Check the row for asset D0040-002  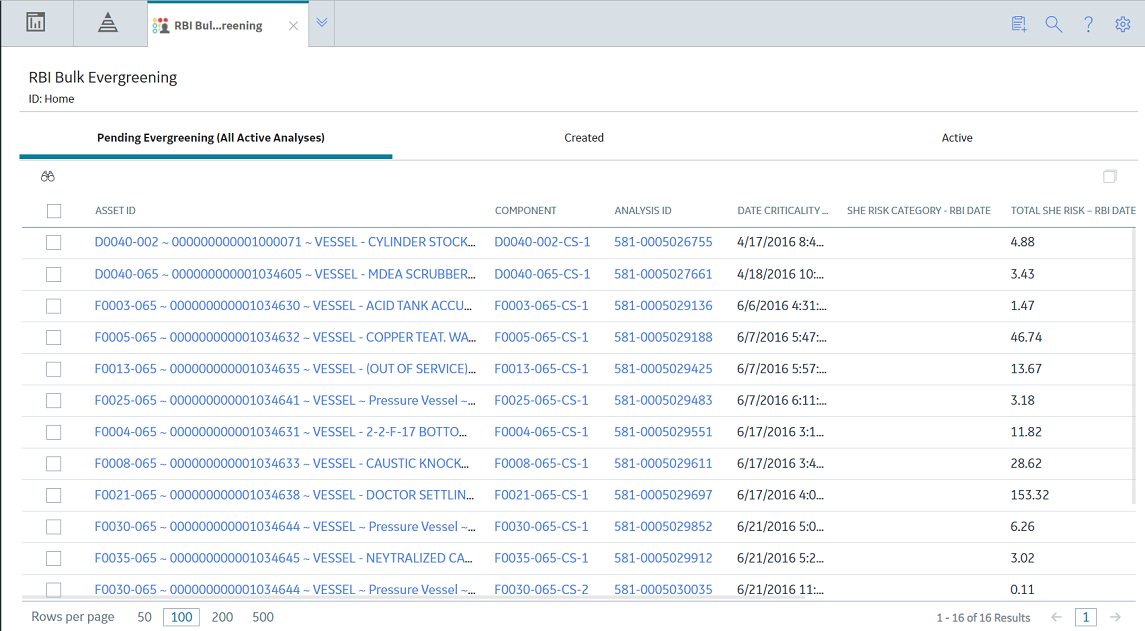[x=54, y=242]
